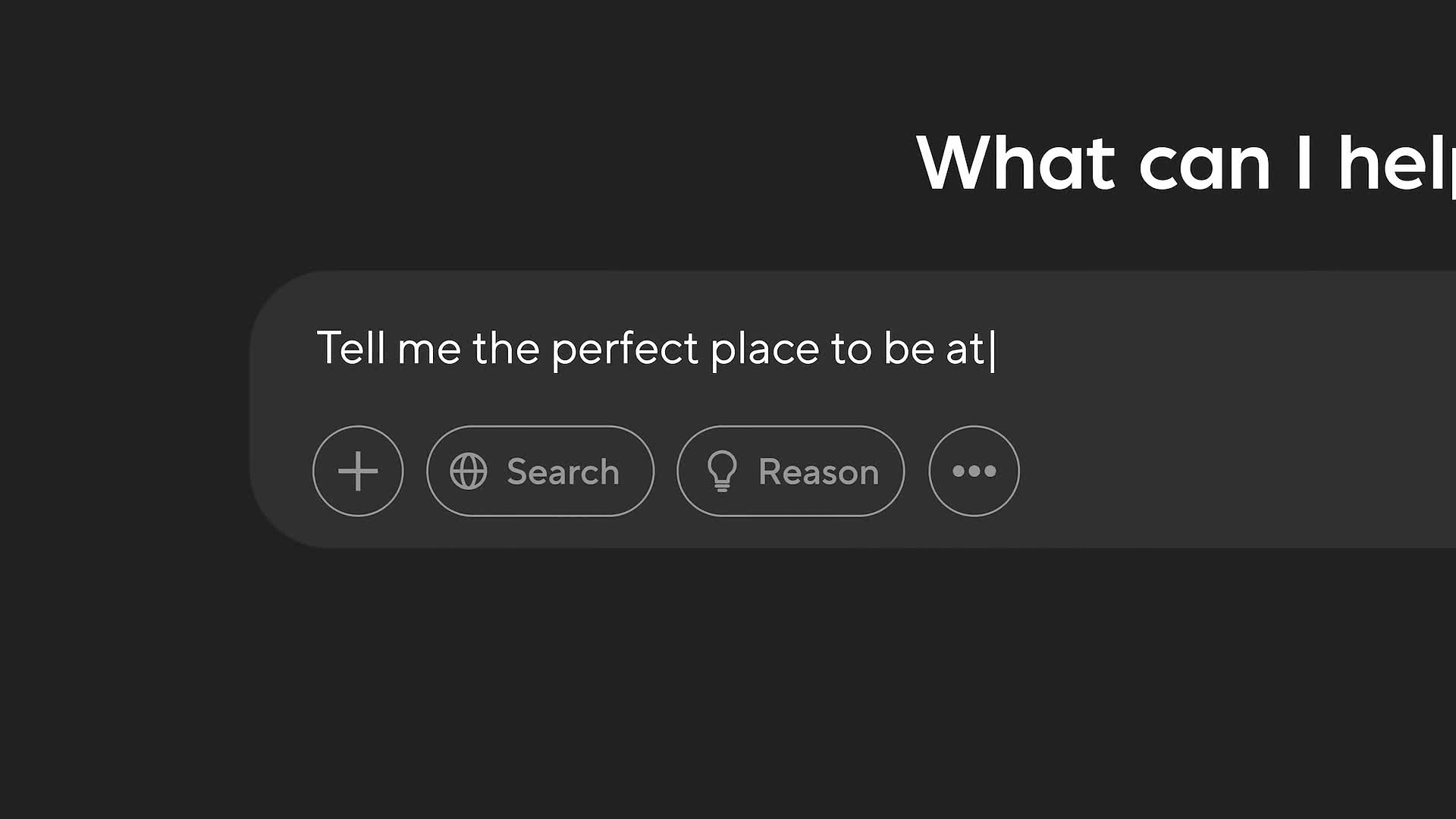Enable the Reason mode pill
The image size is (1456, 819).
point(790,471)
